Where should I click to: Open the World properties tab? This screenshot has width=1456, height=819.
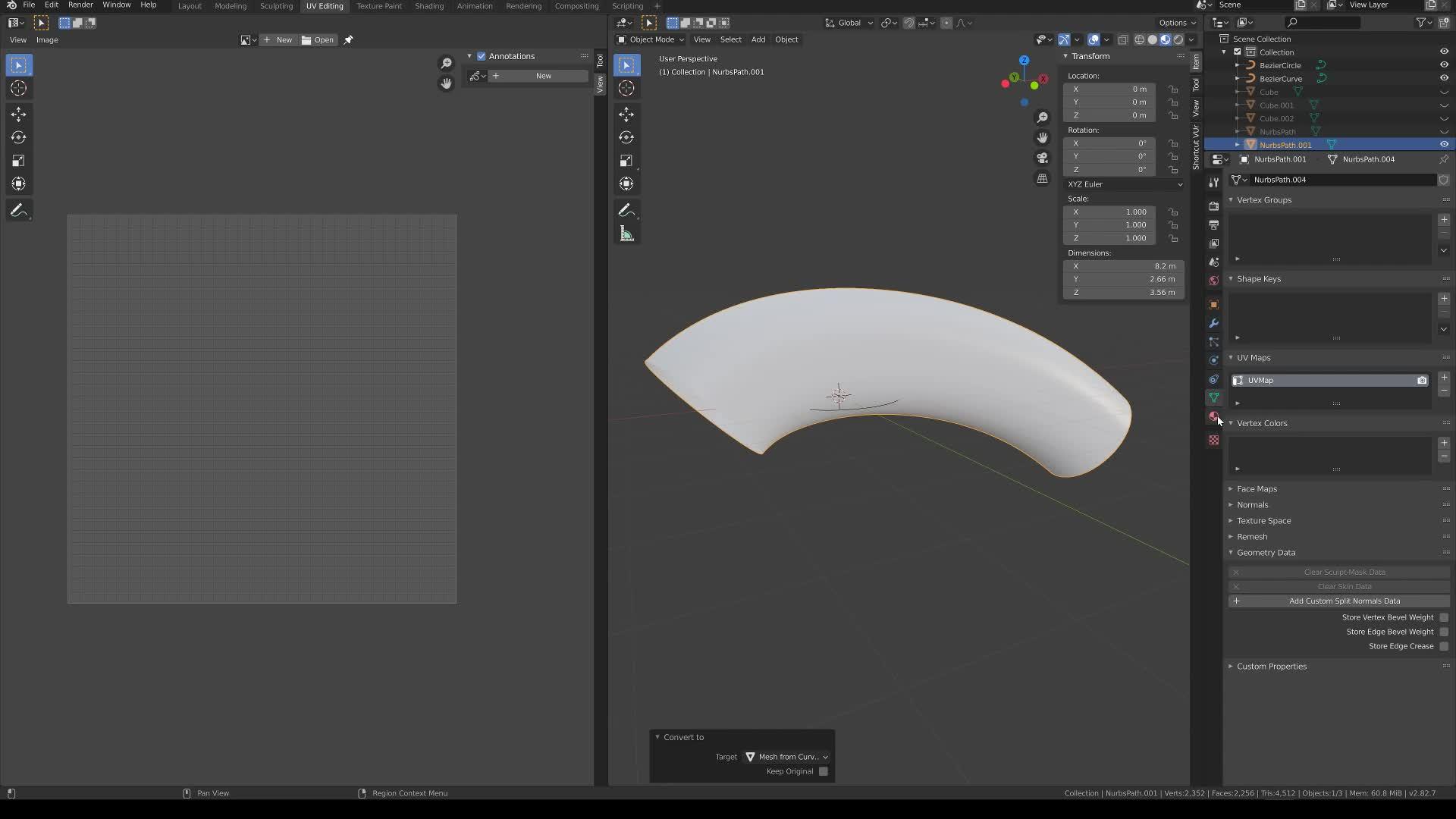click(1214, 281)
